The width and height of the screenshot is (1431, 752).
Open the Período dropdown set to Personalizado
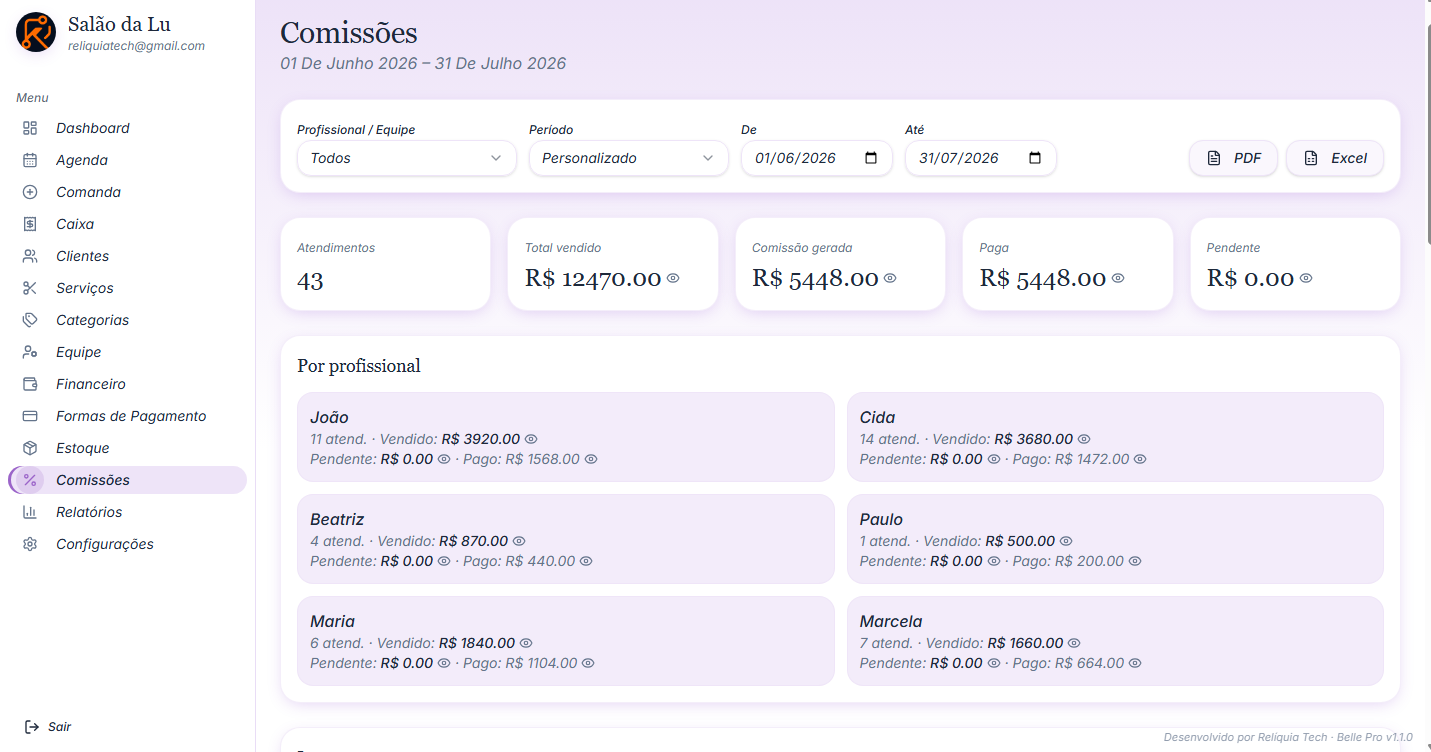point(629,158)
